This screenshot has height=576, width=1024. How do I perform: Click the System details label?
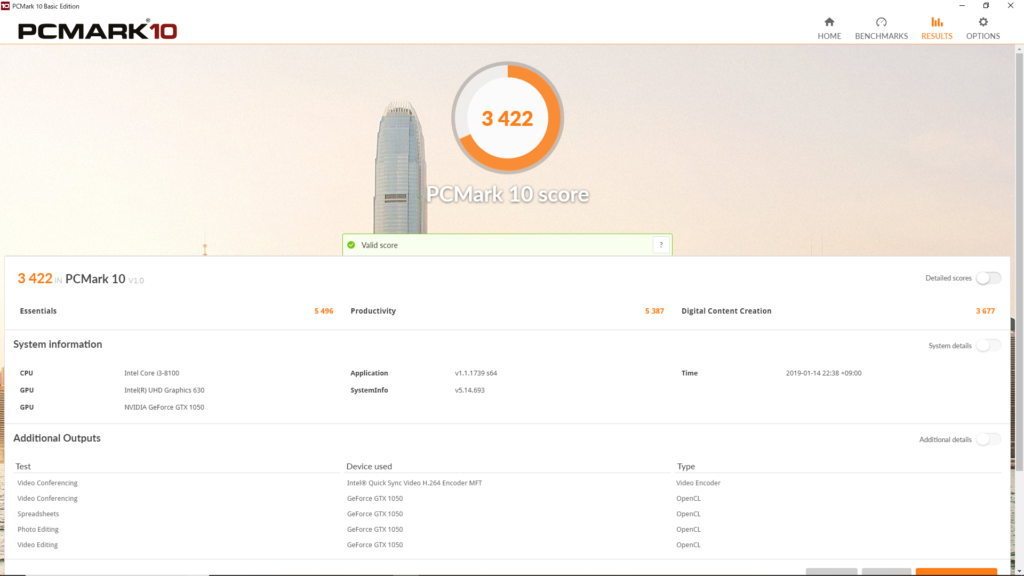pyautogui.click(x=950, y=345)
